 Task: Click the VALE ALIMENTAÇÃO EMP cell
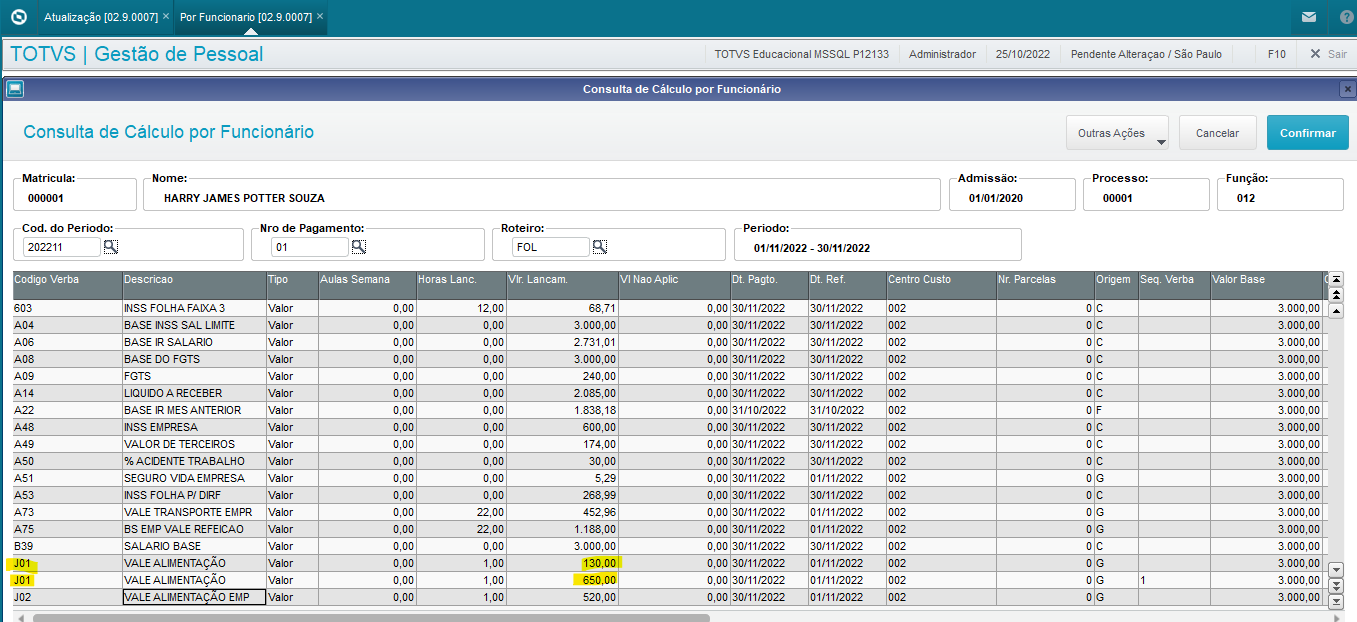(195, 597)
